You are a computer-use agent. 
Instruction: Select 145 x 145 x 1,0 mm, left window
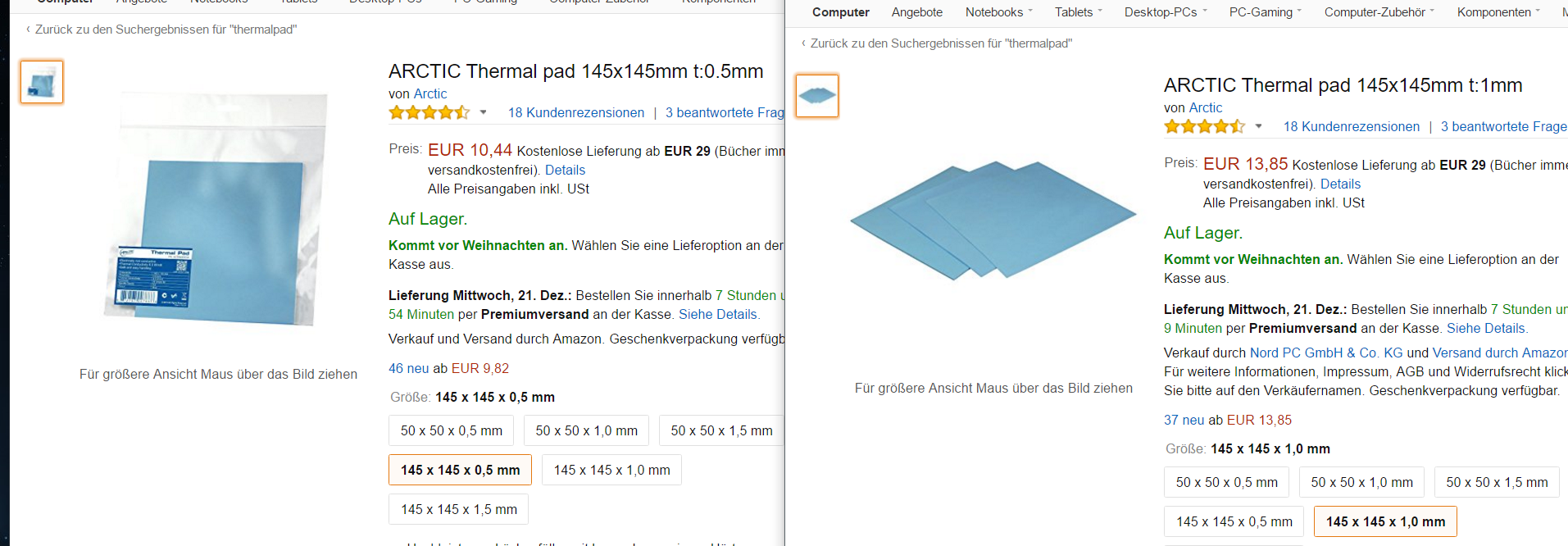pyautogui.click(x=612, y=470)
